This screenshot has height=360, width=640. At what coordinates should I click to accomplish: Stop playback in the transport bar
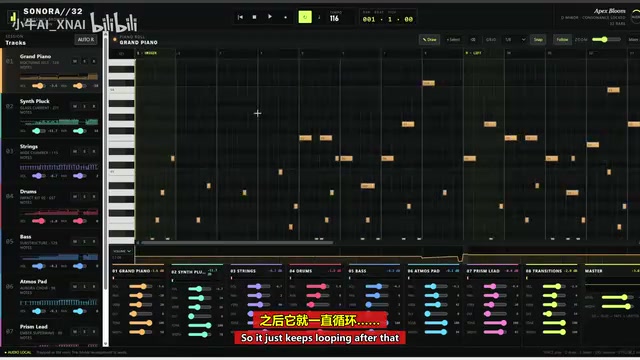[x=254, y=17]
